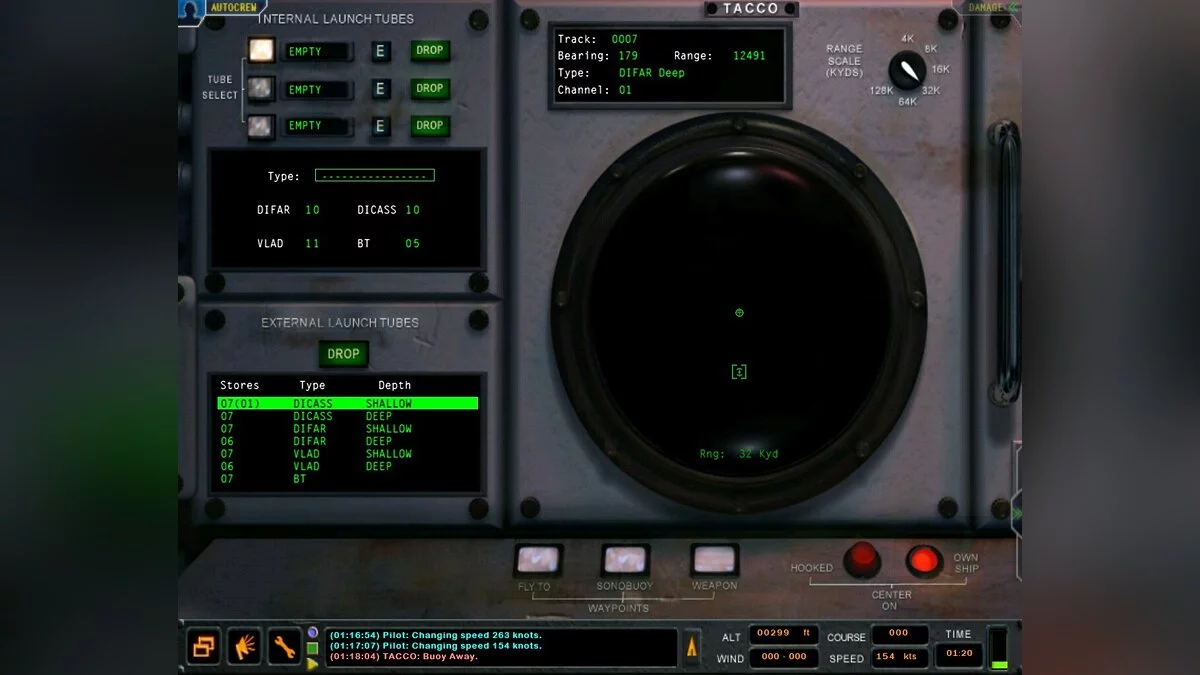Image resolution: width=1200 pixels, height=675 pixels.
Task: Select the third internal launch tube
Action: coord(261,126)
